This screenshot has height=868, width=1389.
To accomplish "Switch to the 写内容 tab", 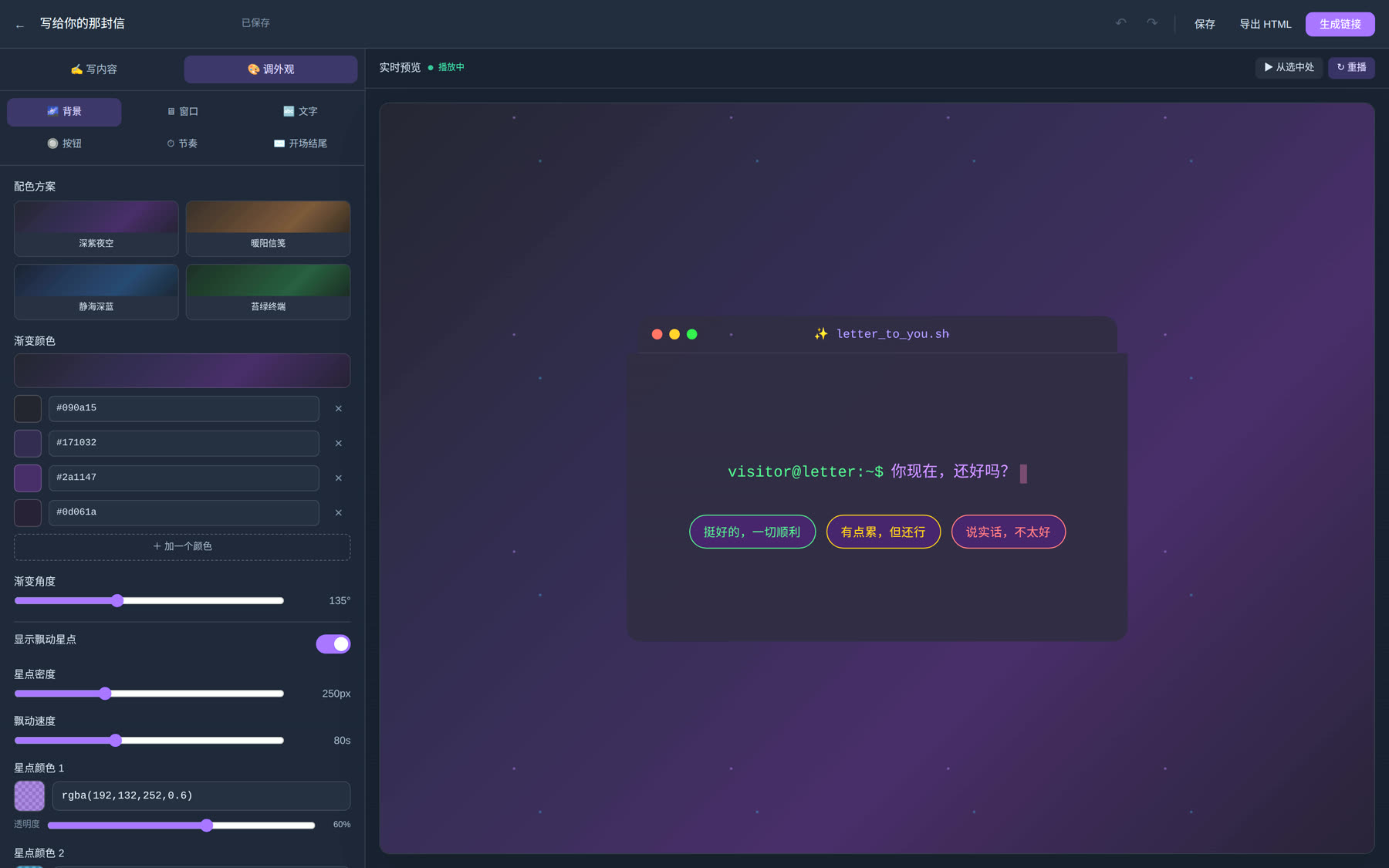I will (x=94, y=69).
